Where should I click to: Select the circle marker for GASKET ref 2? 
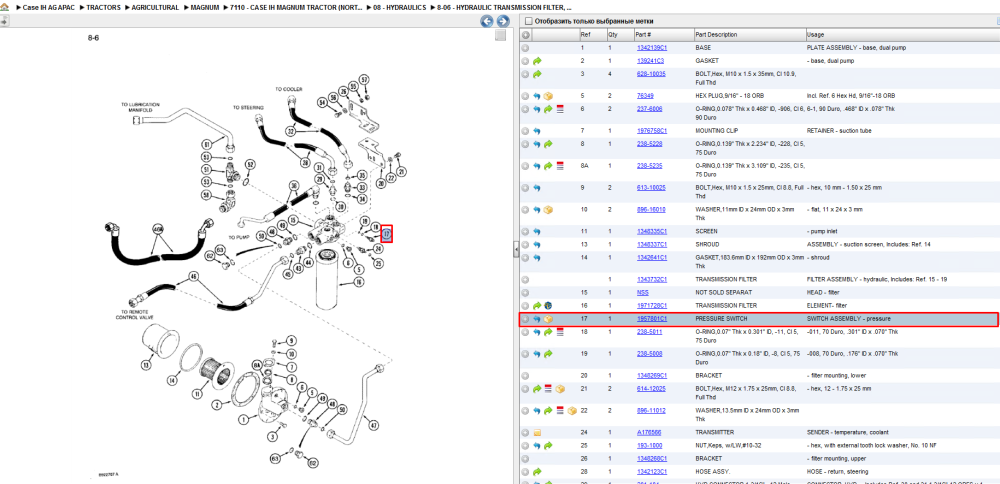[x=526, y=61]
